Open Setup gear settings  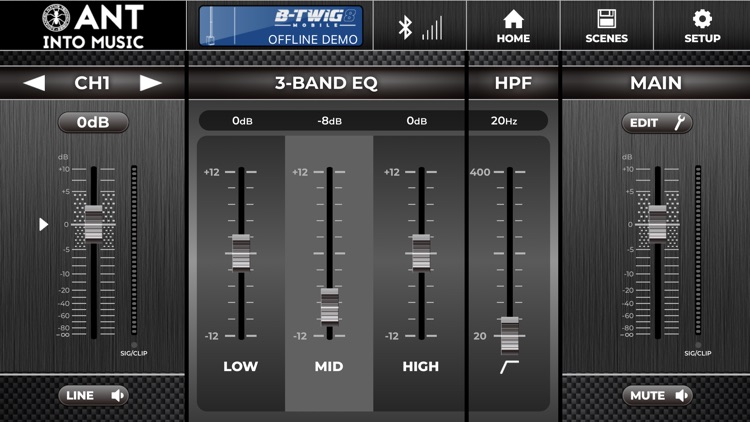(702, 26)
